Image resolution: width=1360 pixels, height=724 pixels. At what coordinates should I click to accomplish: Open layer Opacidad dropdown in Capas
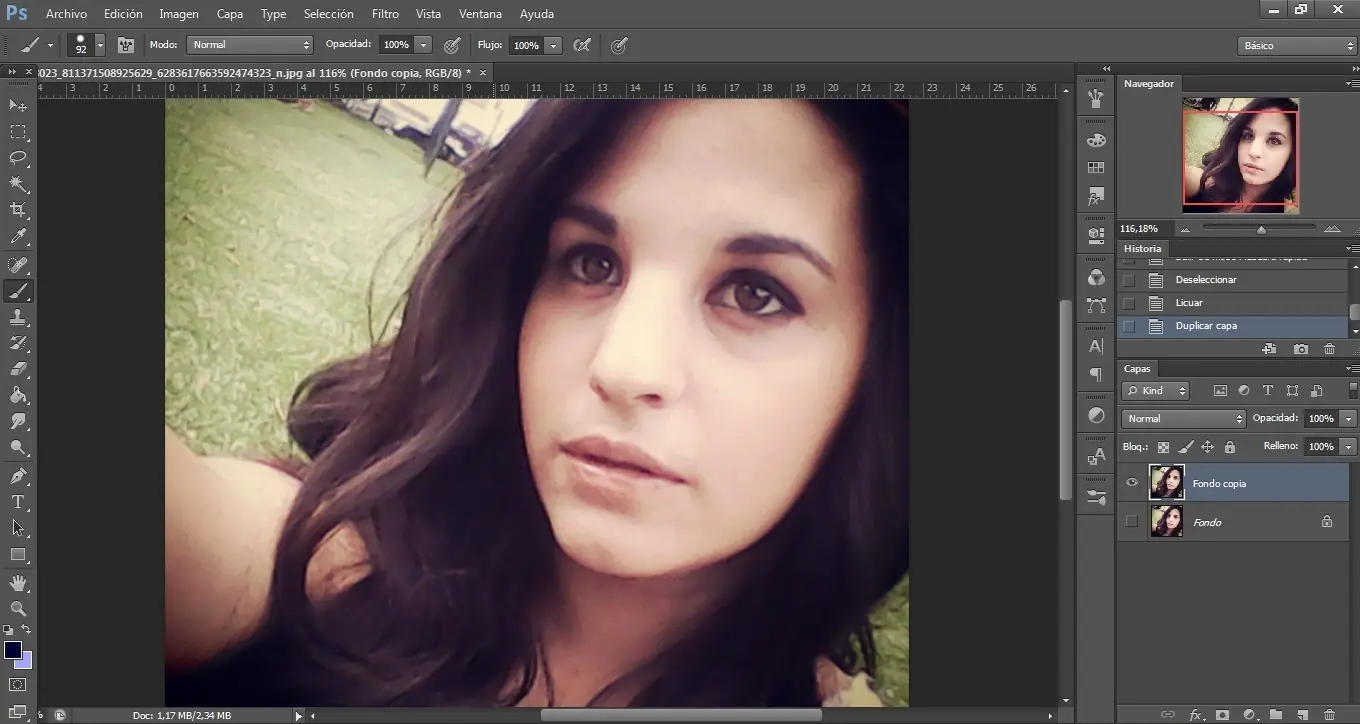[1349, 419]
